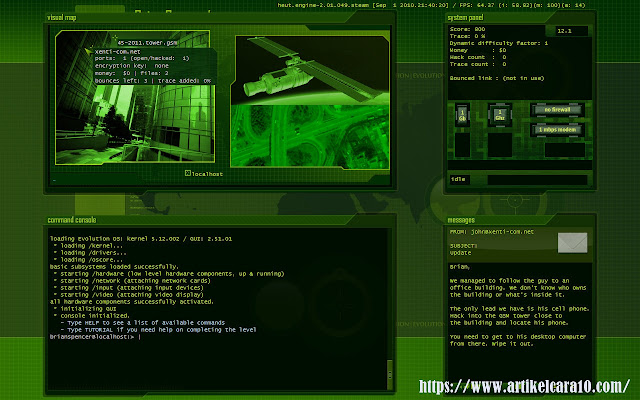Click the 'Trace count : 0' line
The height and width of the screenshot is (400, 640).
pyautogui.click(x=478, y=64)
